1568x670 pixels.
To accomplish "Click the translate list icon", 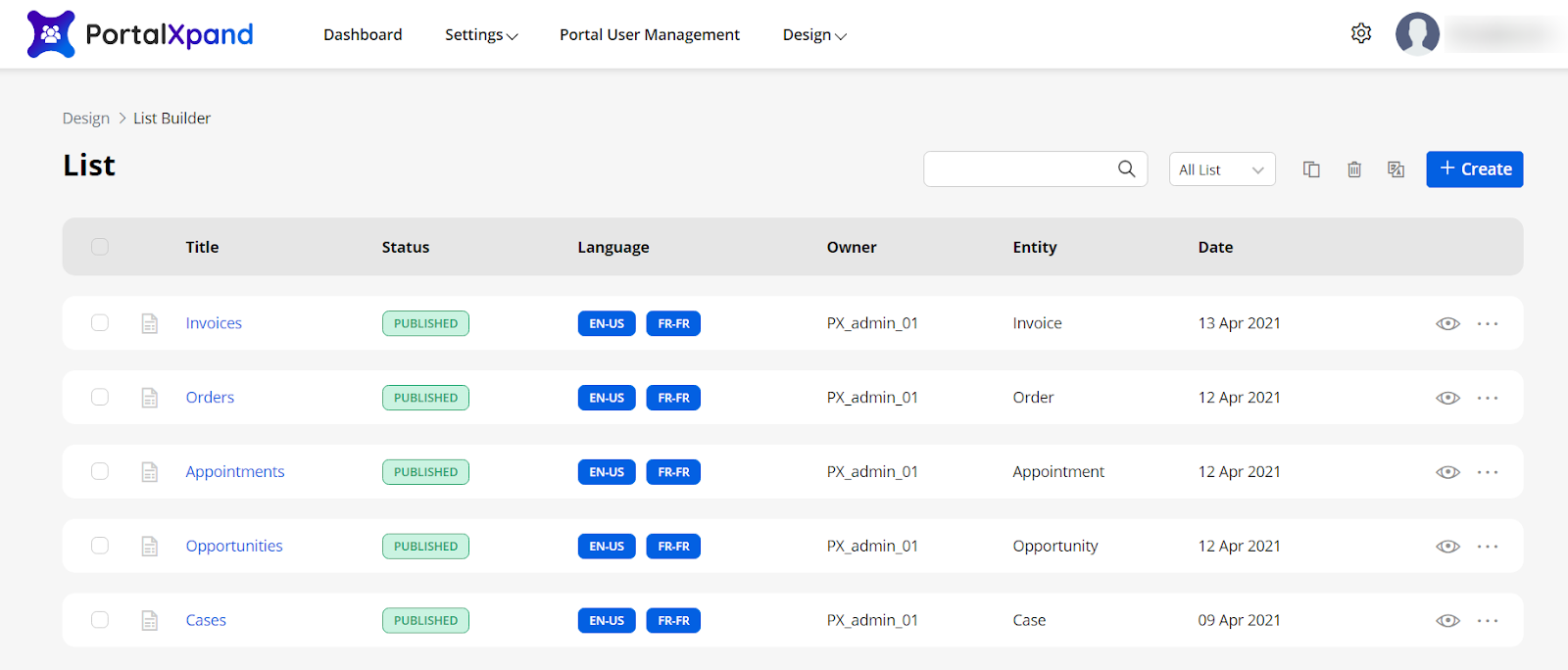I will pyautogui.click(x=1396, y=169).
